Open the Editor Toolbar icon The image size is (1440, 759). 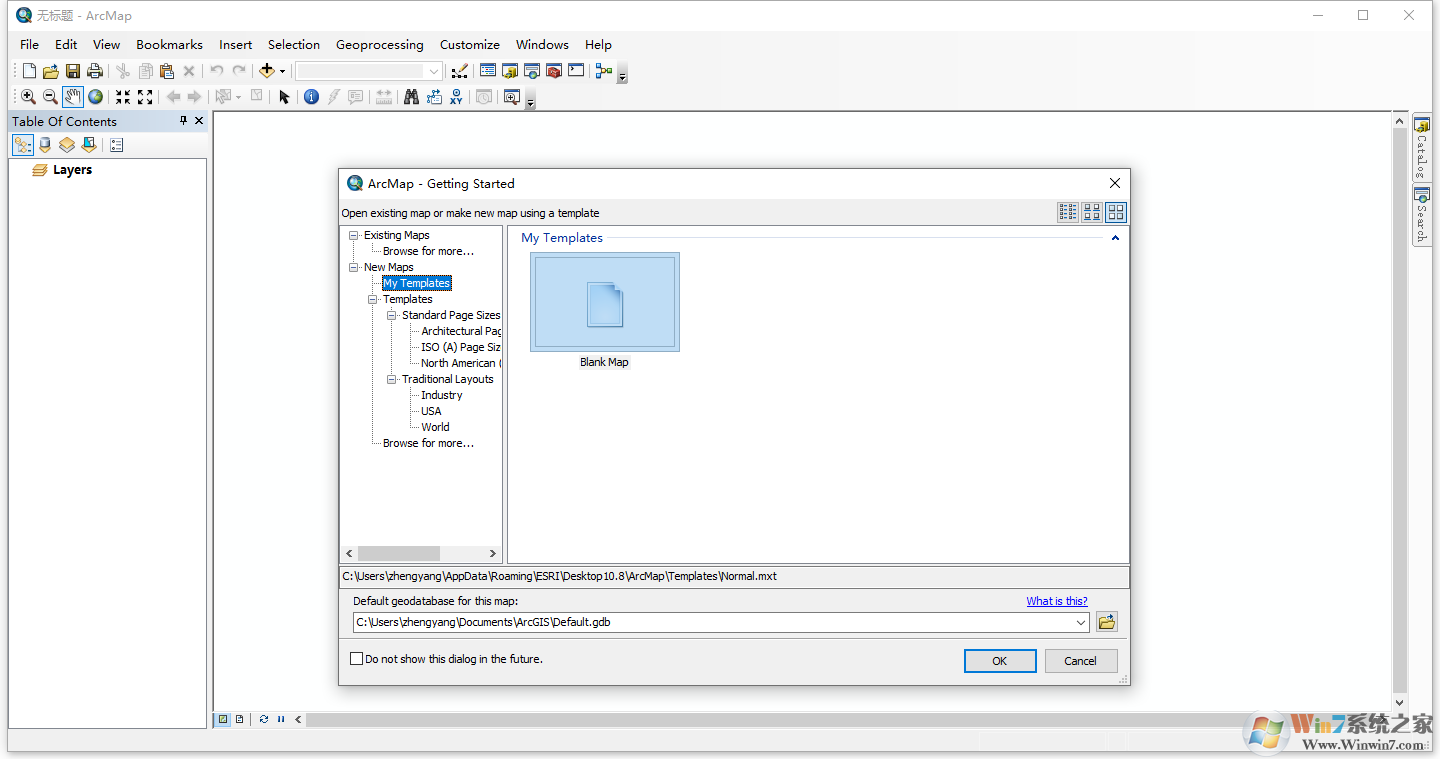461,71
